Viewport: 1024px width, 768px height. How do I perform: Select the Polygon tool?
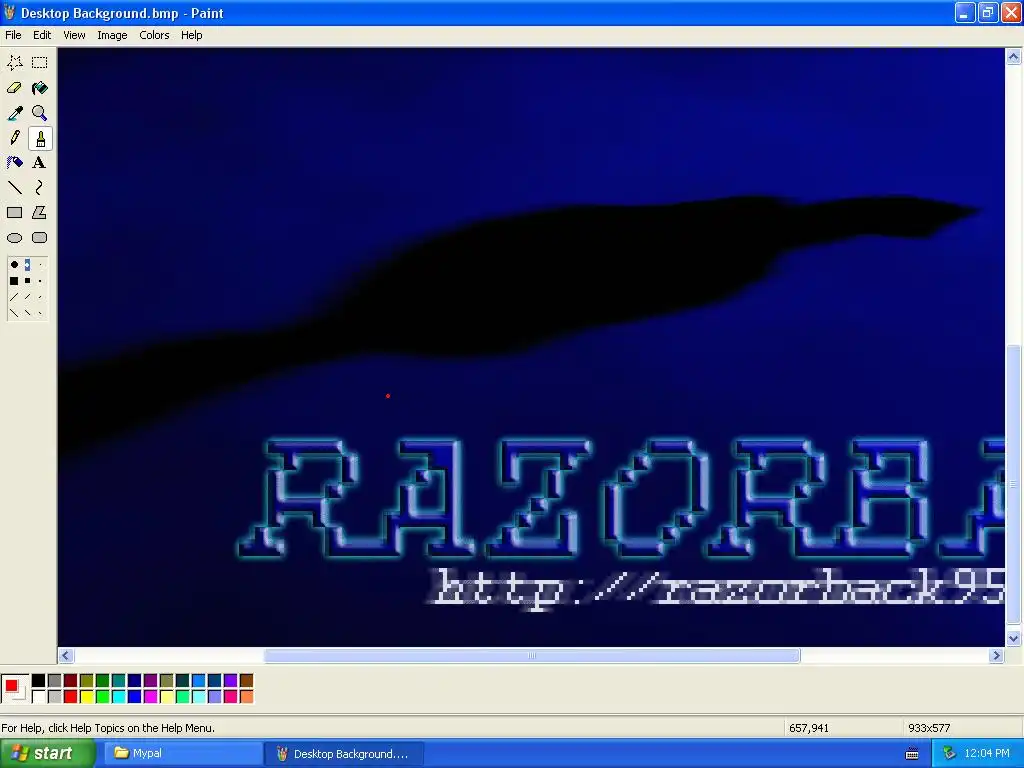[39, 213]
